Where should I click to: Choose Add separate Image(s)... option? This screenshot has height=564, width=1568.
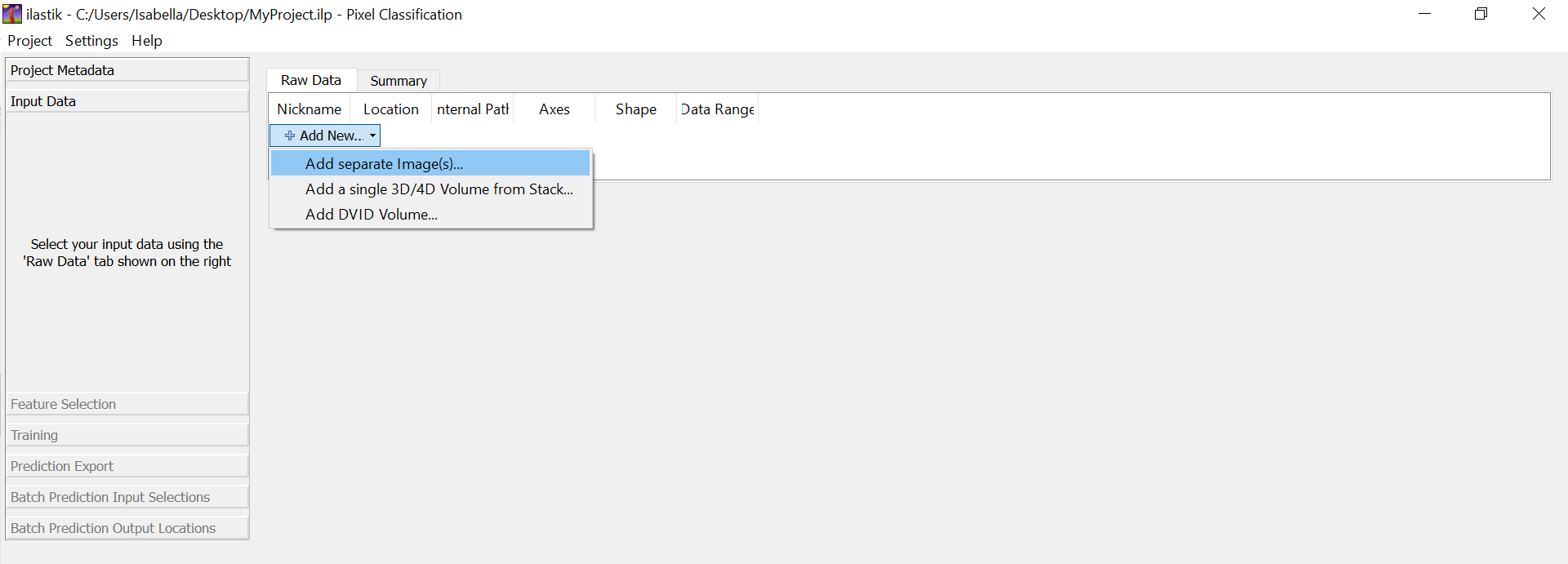[x=430, y=163]
